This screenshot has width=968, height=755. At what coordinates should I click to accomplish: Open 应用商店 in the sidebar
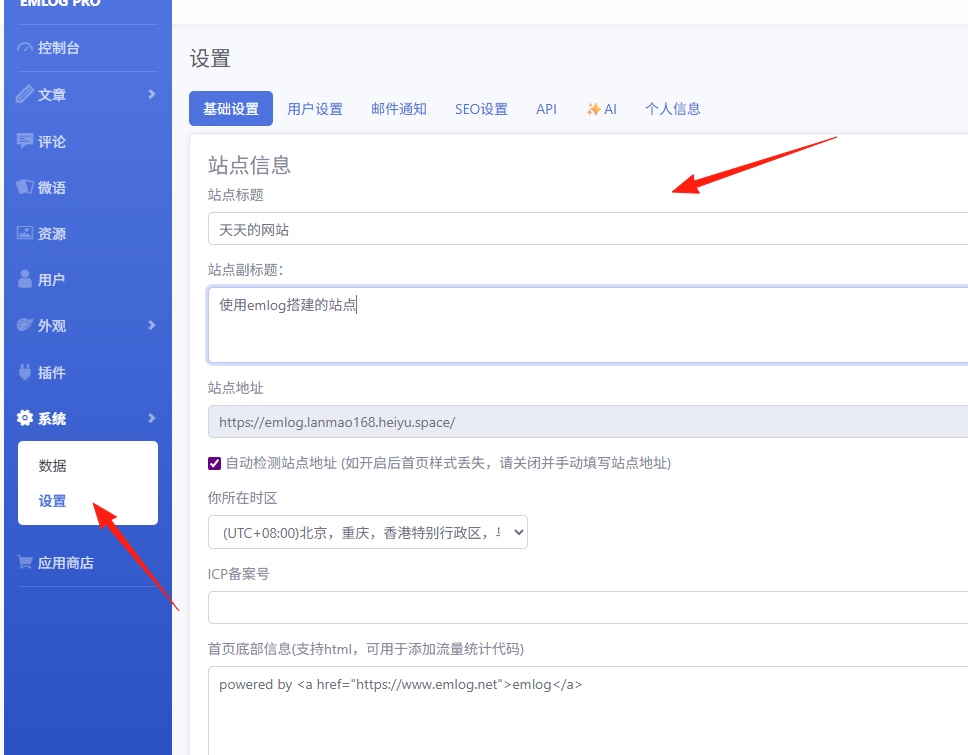coord(65,563)
